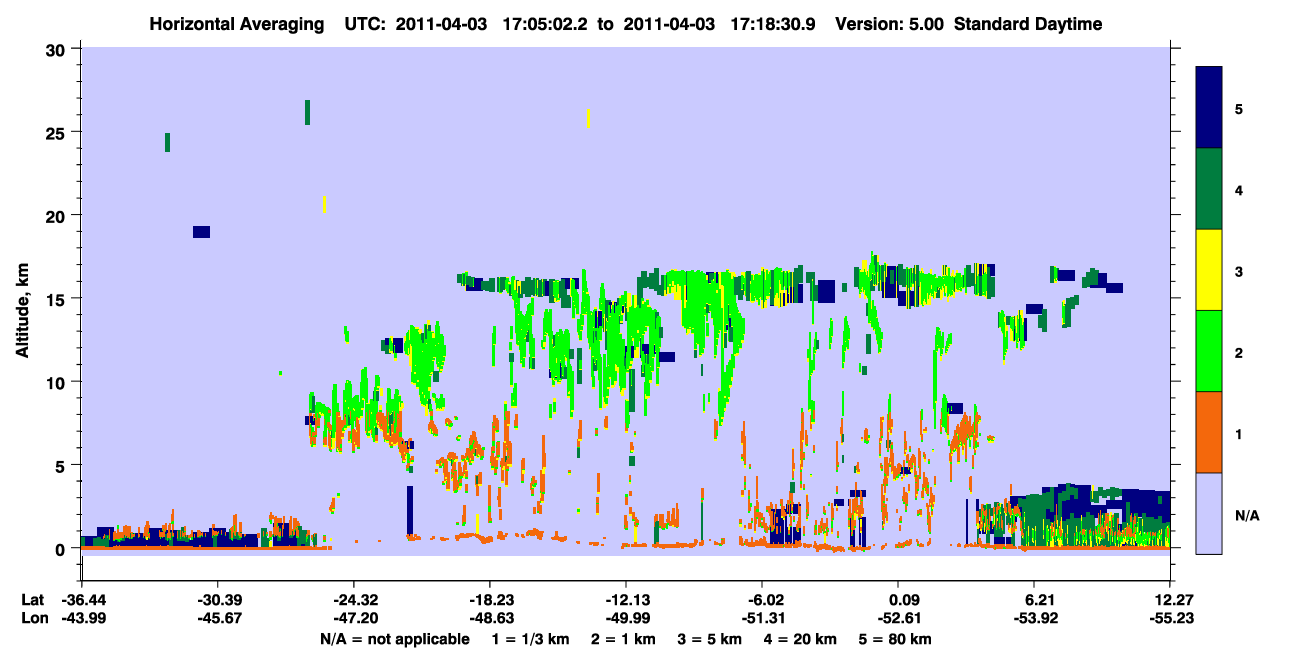
Task: Click latitude value '-30.39'
Action: coord(217,600)
